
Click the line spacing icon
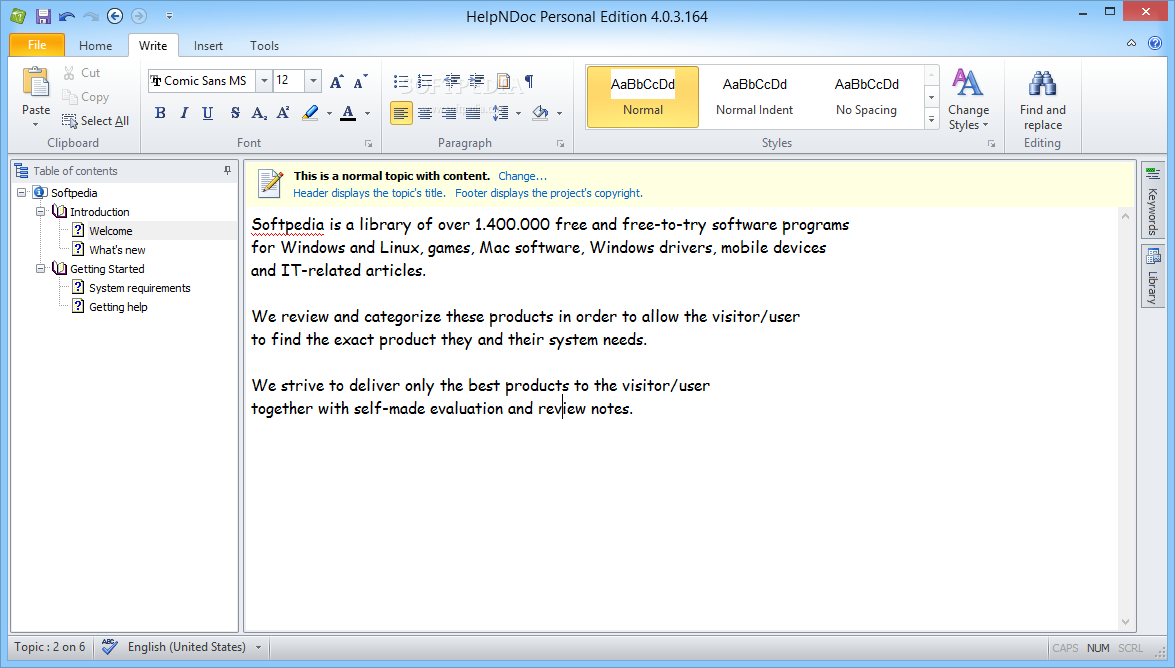click(500, 113)
